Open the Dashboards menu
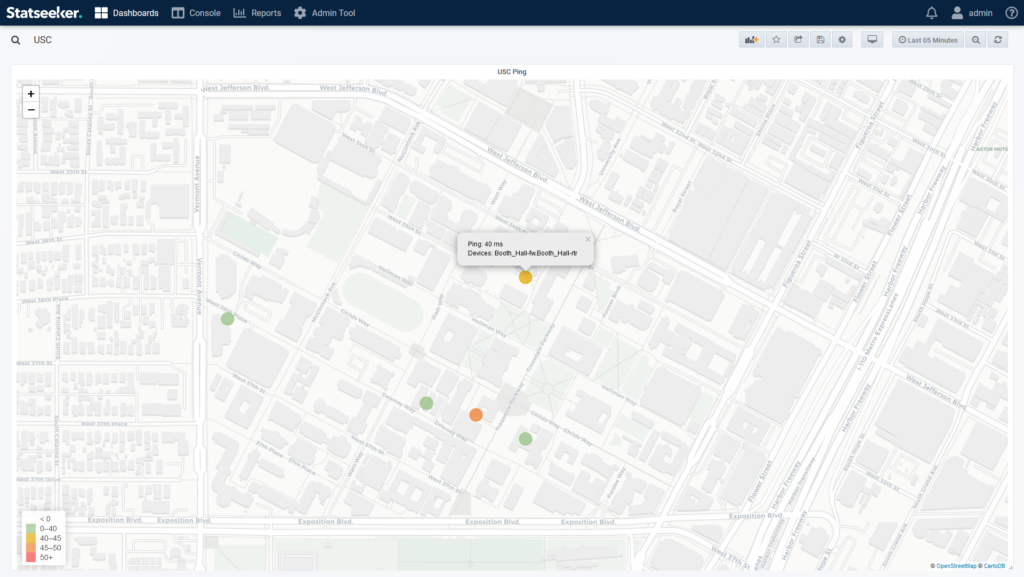Image resolution: width=1024 pixels, height=577 pixels. 126,13
